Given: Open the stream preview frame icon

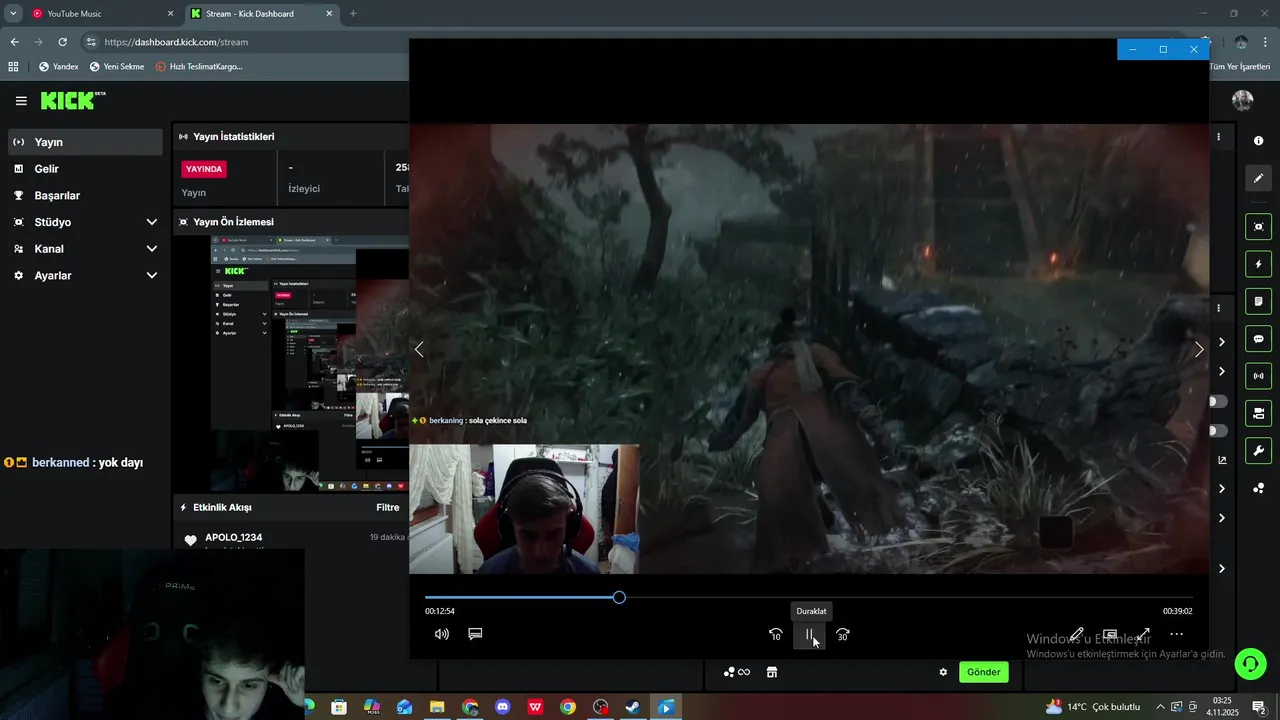Looking at the screenshot, I should pyautogui.click(x=1258, y=227).
